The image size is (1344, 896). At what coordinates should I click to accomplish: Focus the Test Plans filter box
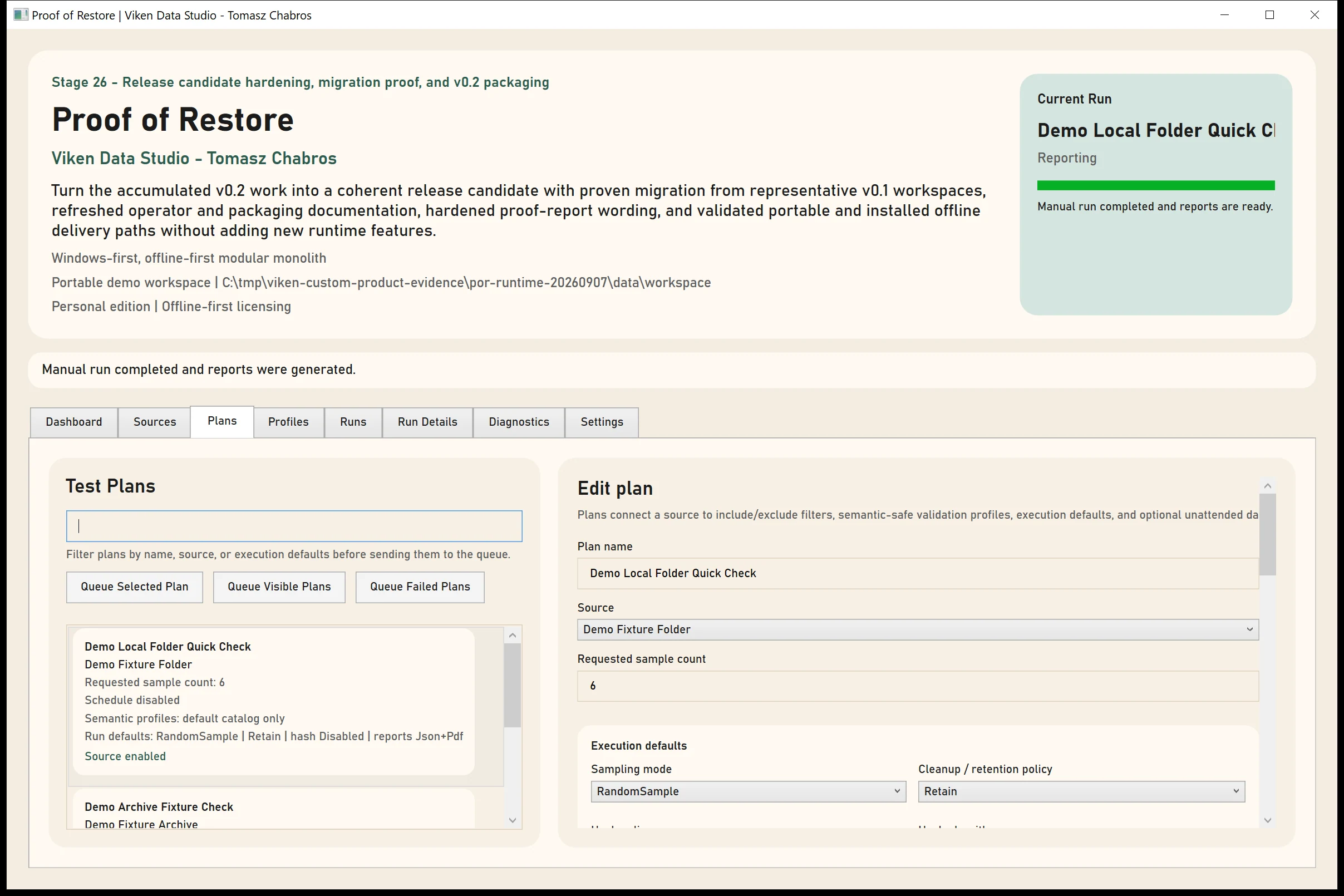tap(294, 526)
